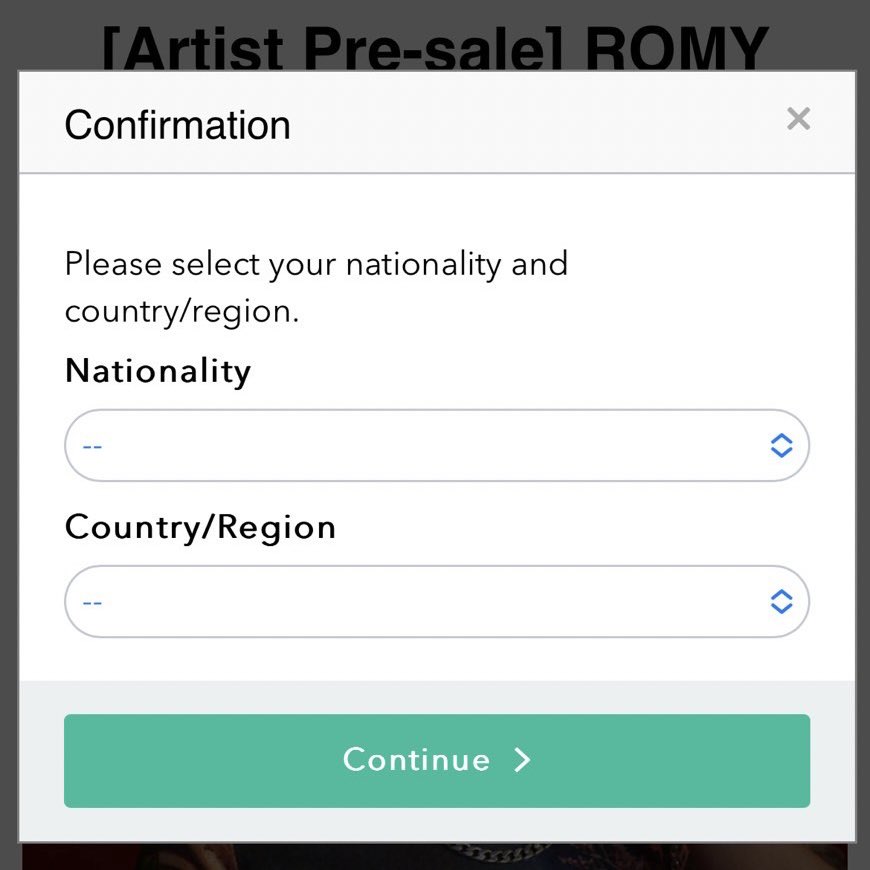Click the right chevron beside Continue
This screenshot has width=870, height=870.
click(522, 760)
